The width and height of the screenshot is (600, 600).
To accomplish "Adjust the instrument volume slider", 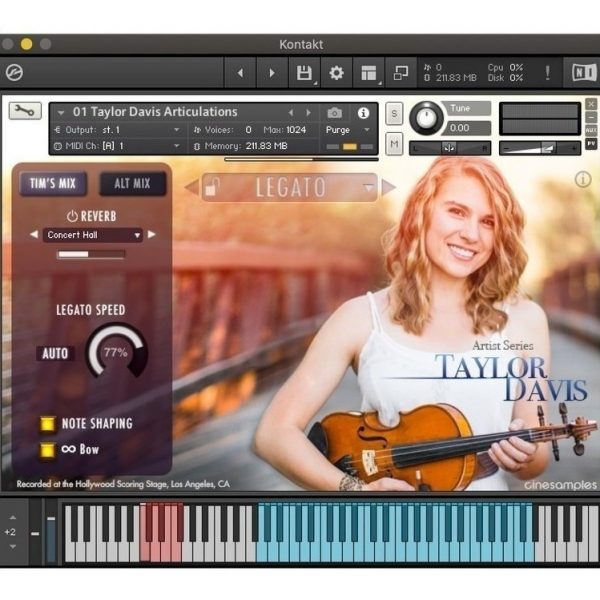I will point(540,148).
